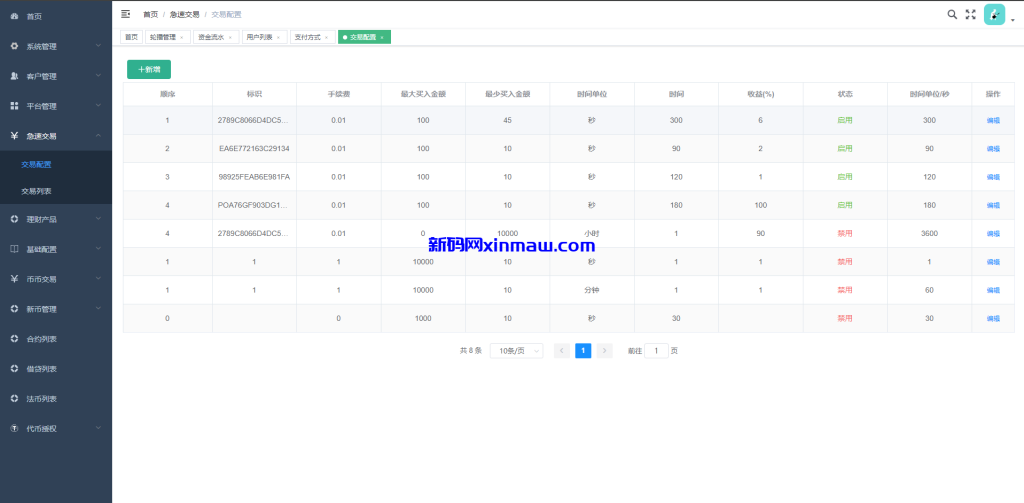This screenshot has height=503, width=1024.
Task: Click the 客户管理 user icon
Action: [14, 76]
